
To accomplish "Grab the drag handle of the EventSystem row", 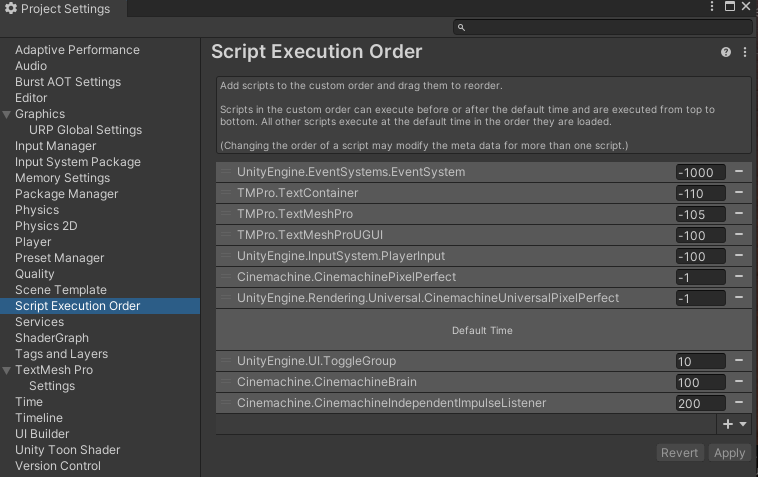I will [x=226, y=172].
